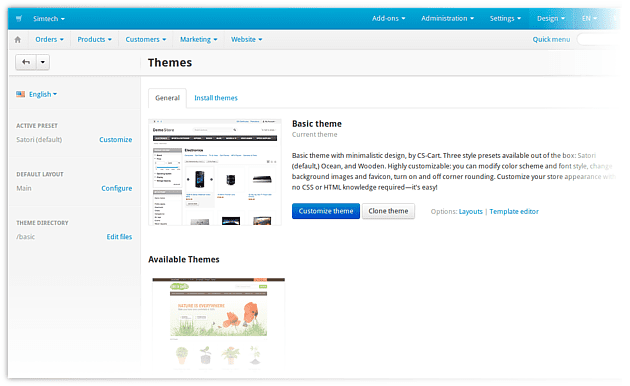630x386 pixels.
Task: Open the Layouts option link
Action: [470, 212]
